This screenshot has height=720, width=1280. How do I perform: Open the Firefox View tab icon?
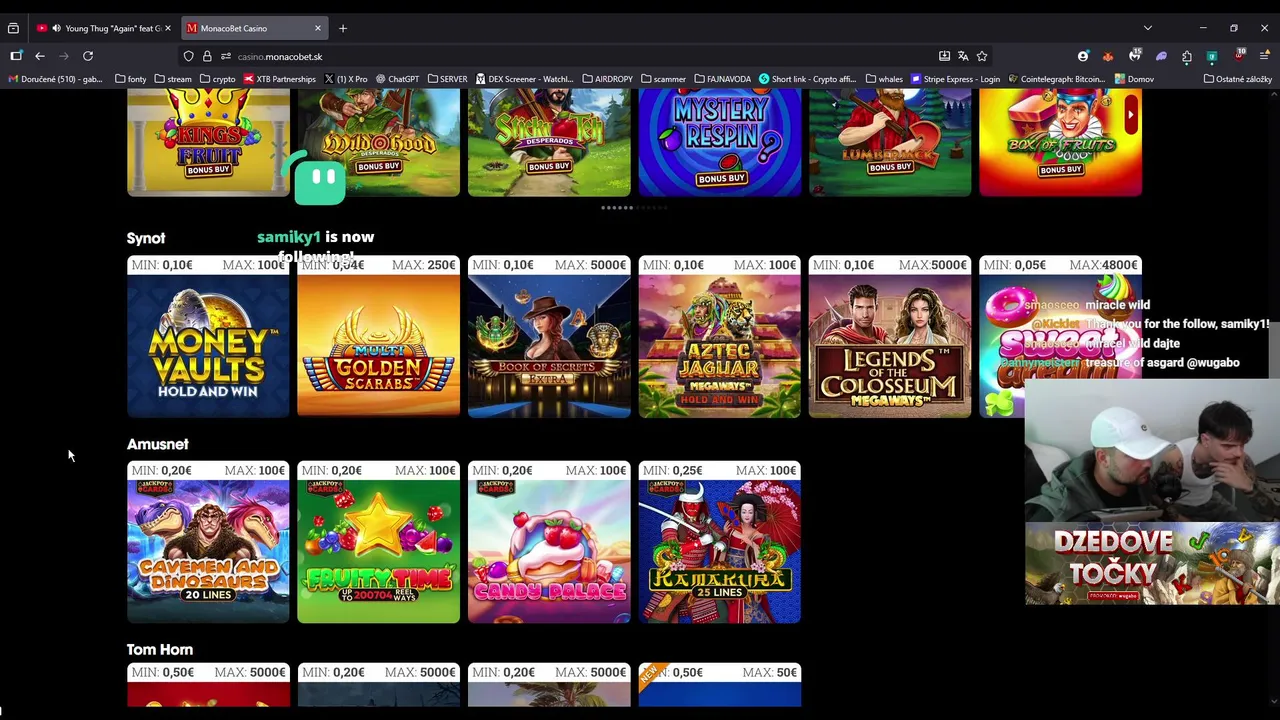pos(13,28)
